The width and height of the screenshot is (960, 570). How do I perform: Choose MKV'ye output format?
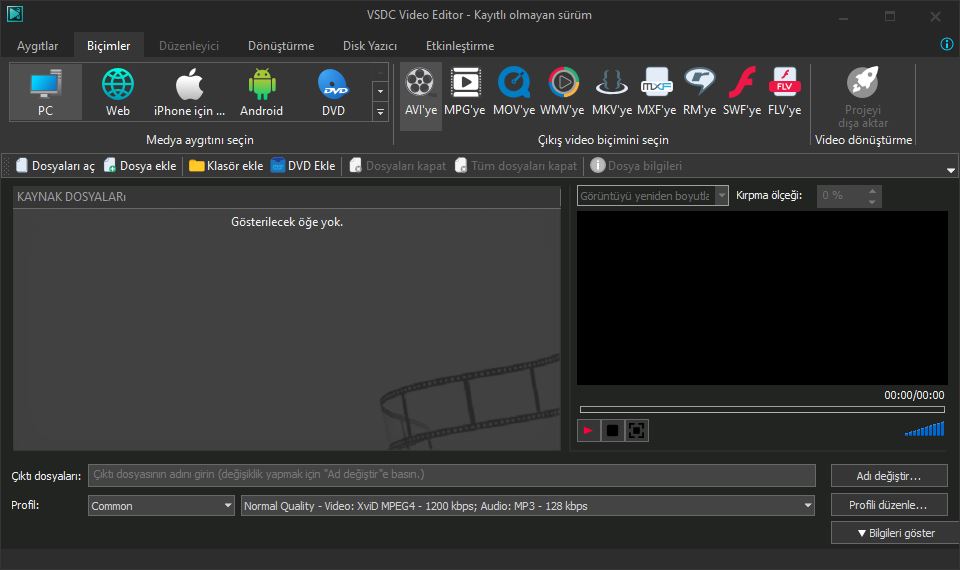(612, 92)
